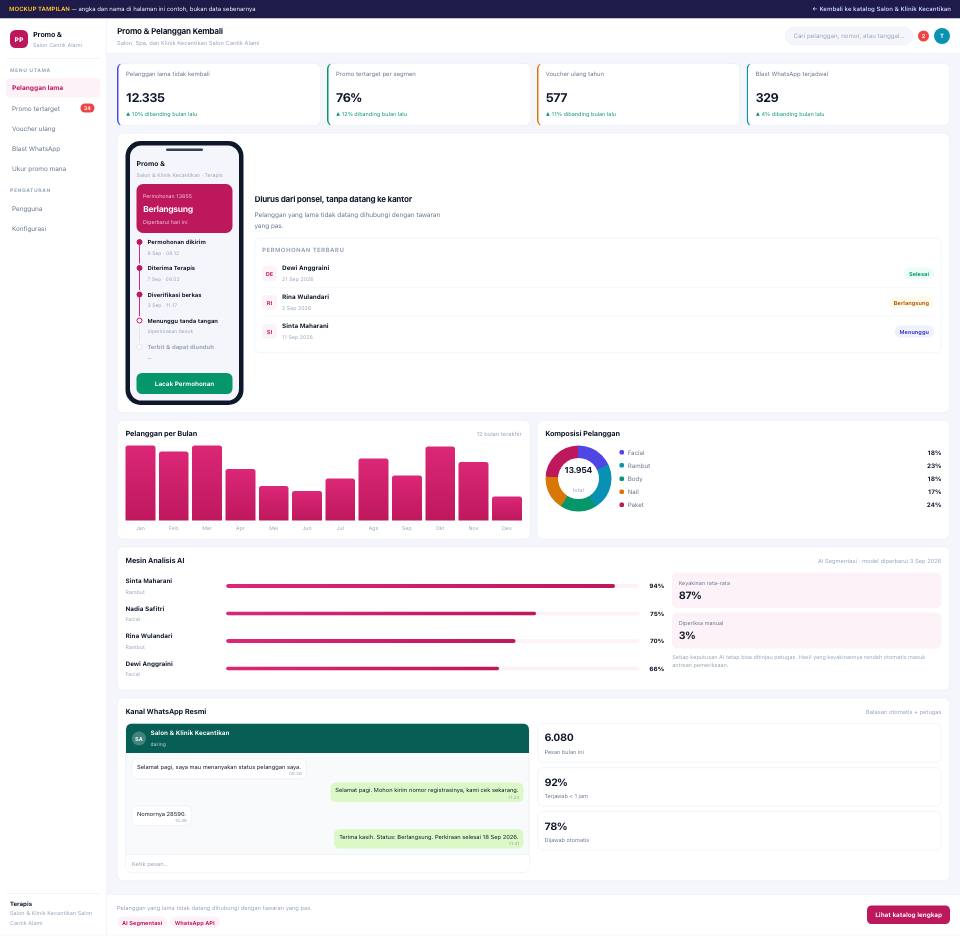Image resolution: width=960 pixels, height=936 pixels.
Task: Open Ukur promo mana page
Action: point(53,168)
